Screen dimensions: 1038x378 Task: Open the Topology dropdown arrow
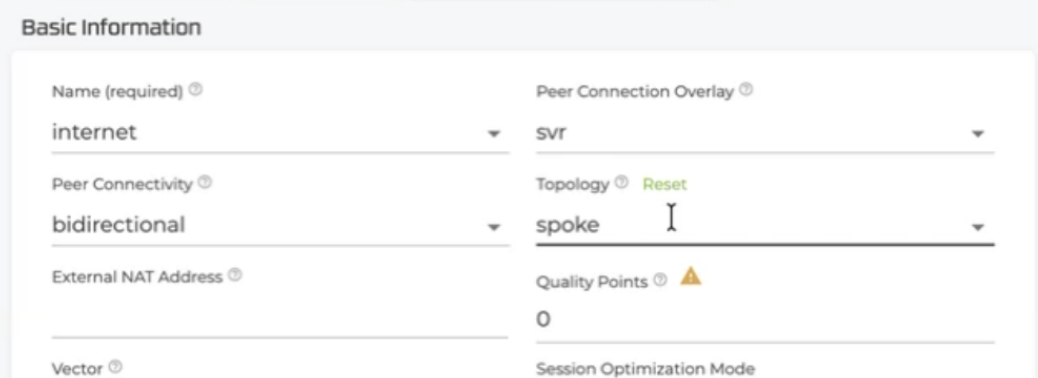pos(978,227)
